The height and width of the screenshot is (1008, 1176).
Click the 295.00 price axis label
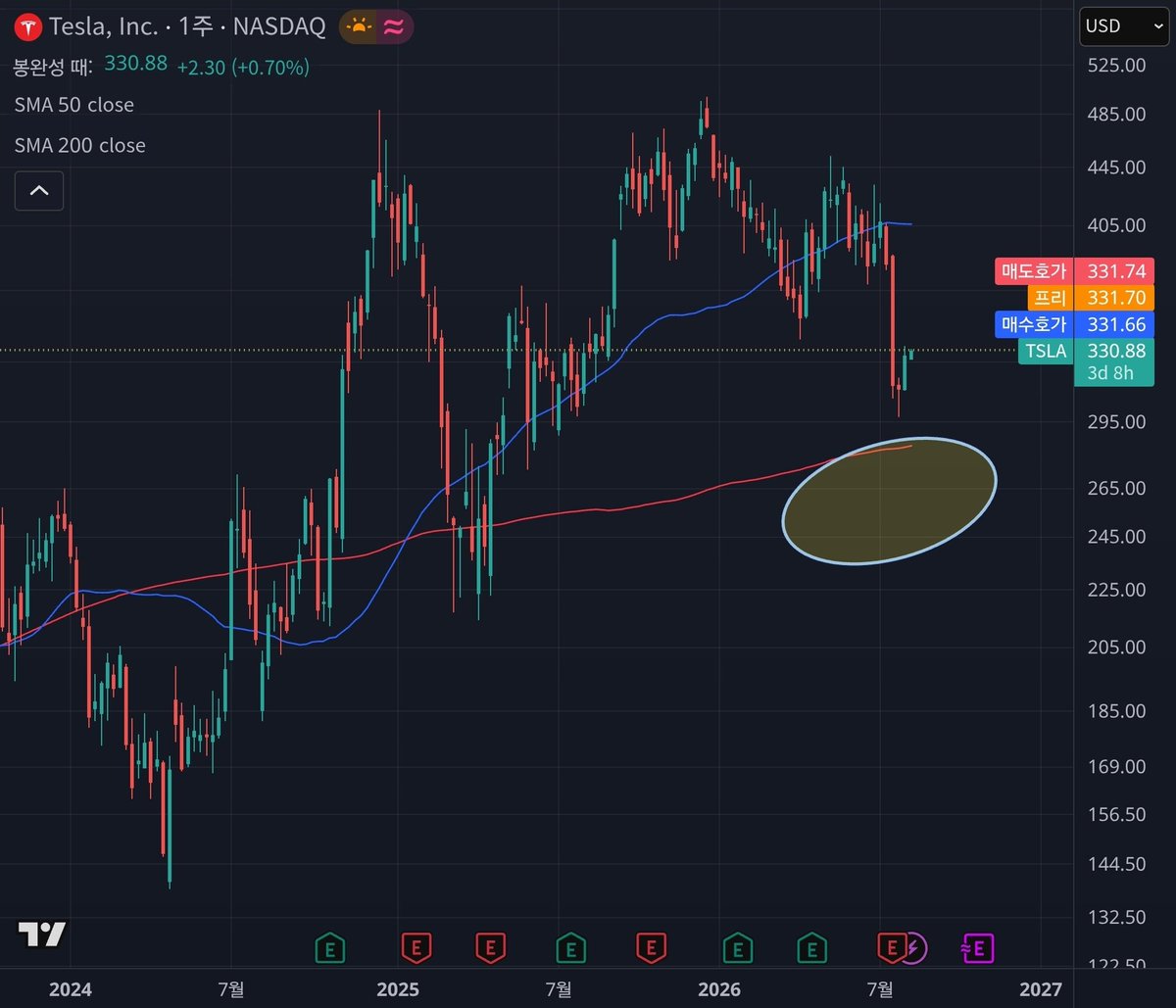(x=1116, y=422)
